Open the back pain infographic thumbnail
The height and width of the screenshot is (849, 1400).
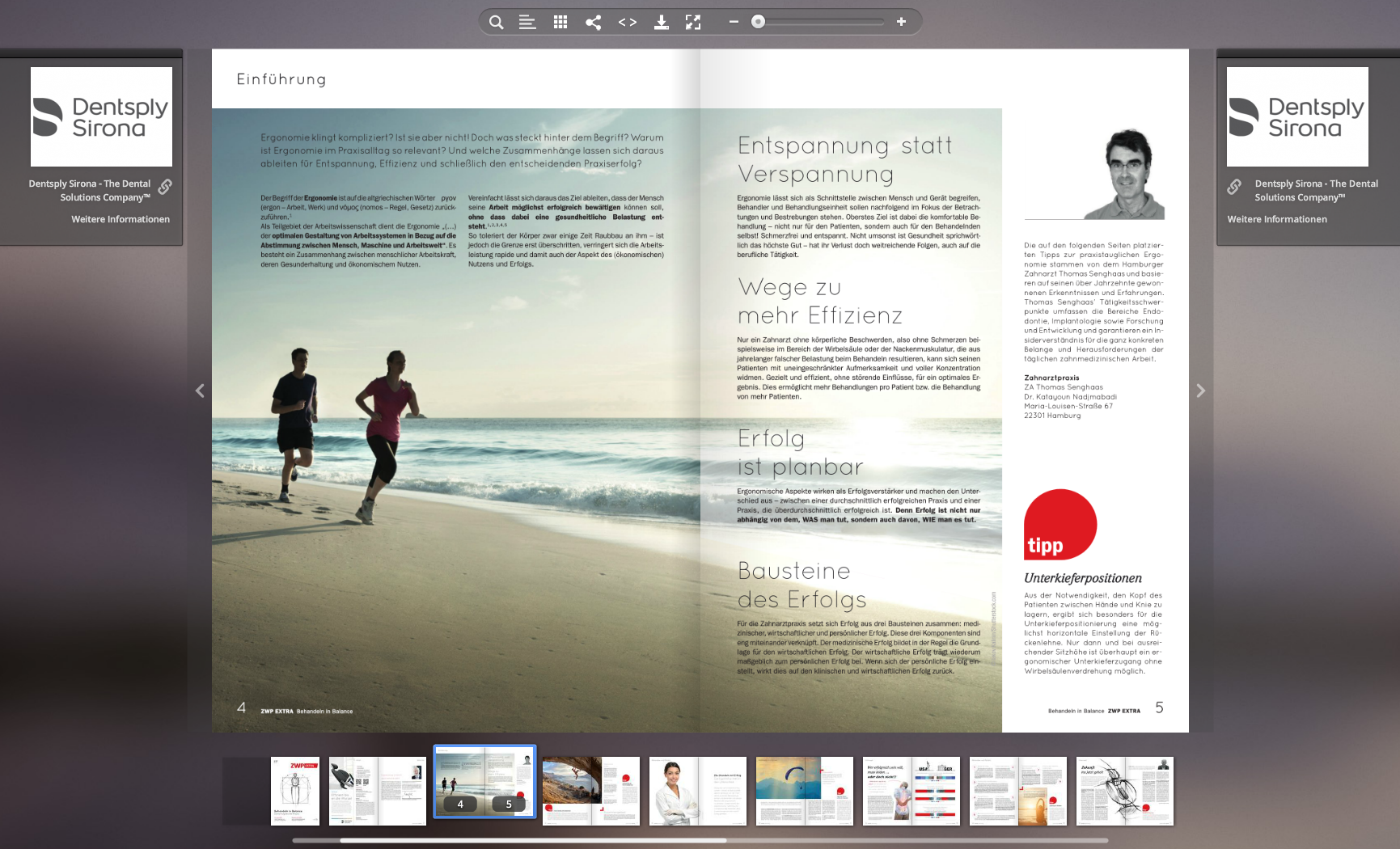point(911,791)
